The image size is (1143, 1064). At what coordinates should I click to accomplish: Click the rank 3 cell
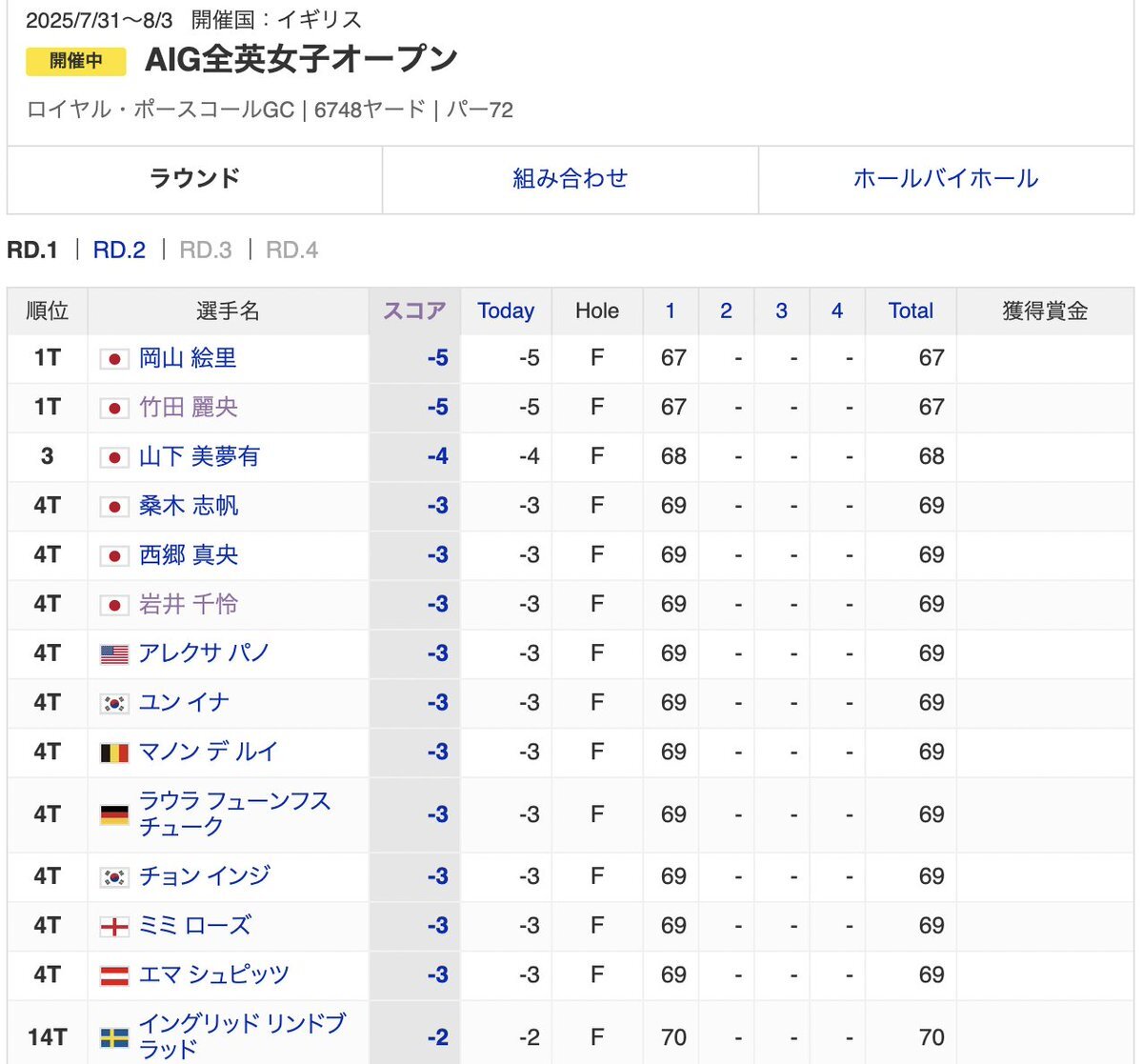(48, 457)
